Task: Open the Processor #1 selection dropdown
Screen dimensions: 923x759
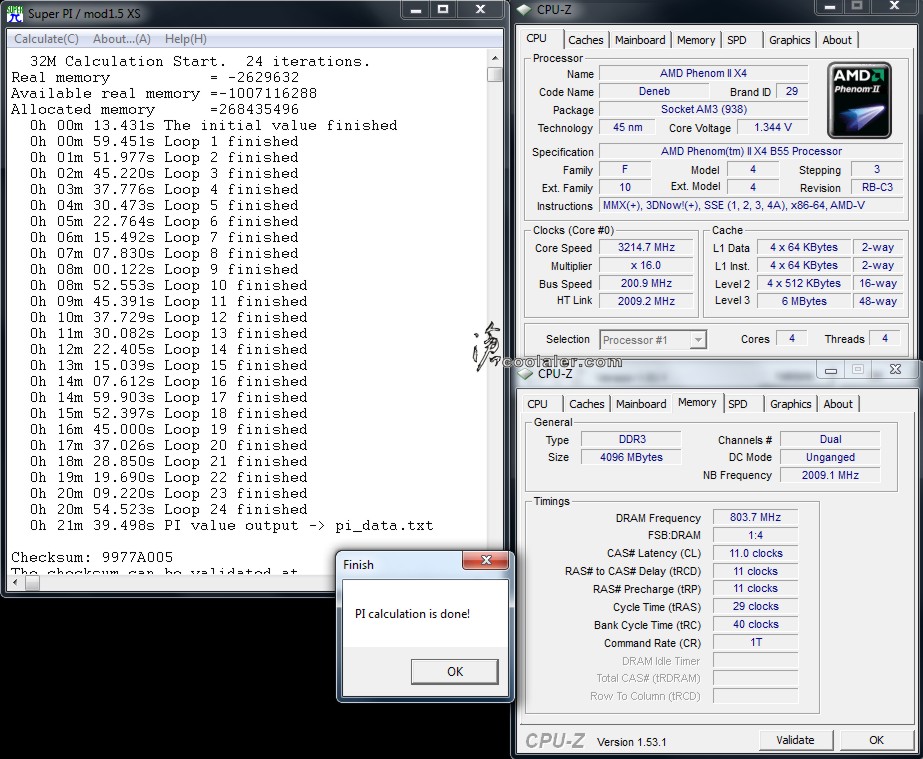Action: (652, 340)
